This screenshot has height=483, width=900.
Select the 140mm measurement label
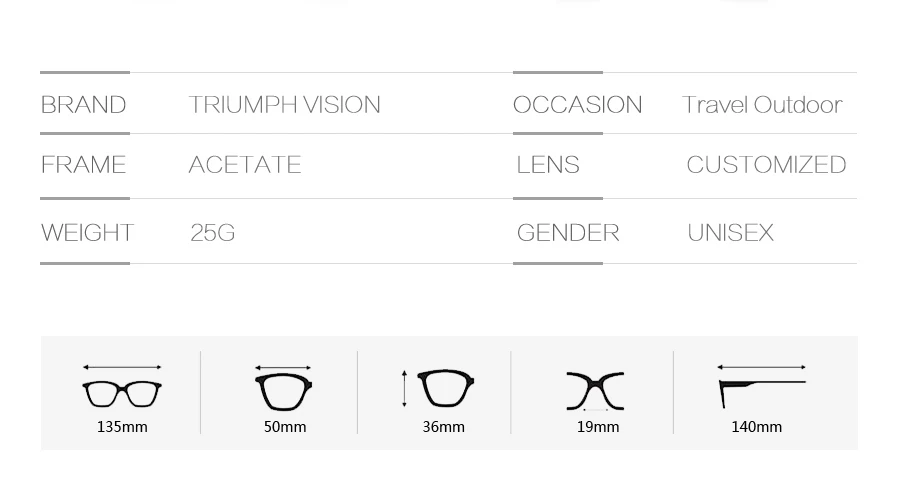point(757,427)
